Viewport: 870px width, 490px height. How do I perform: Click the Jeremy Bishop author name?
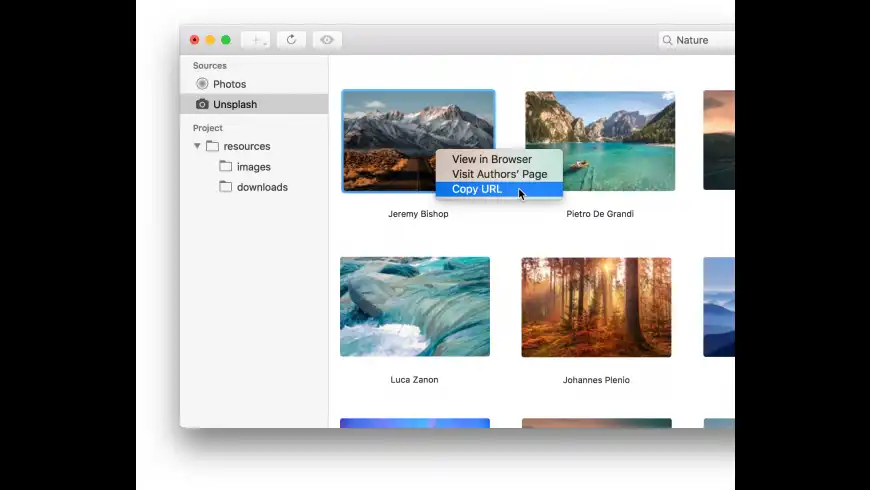coord(418,214)
